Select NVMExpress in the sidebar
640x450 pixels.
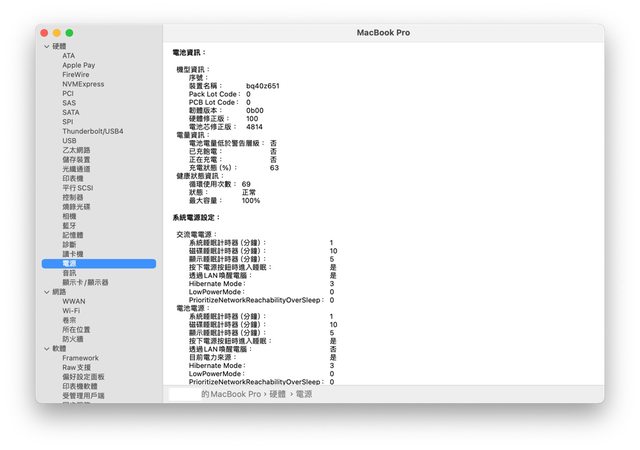coord(83,84)
